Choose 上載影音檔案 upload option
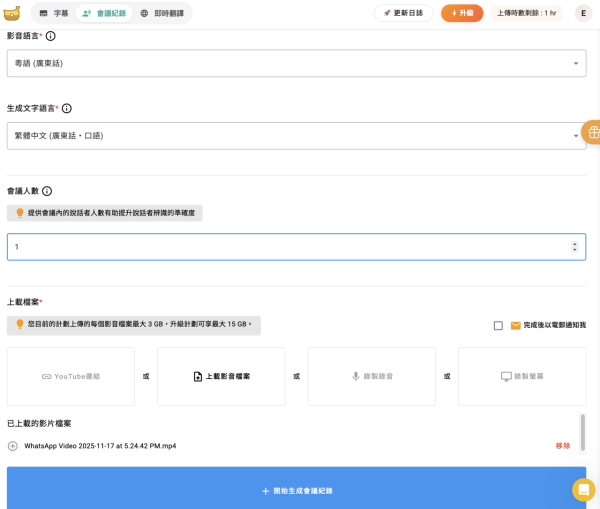 [221, 377]
